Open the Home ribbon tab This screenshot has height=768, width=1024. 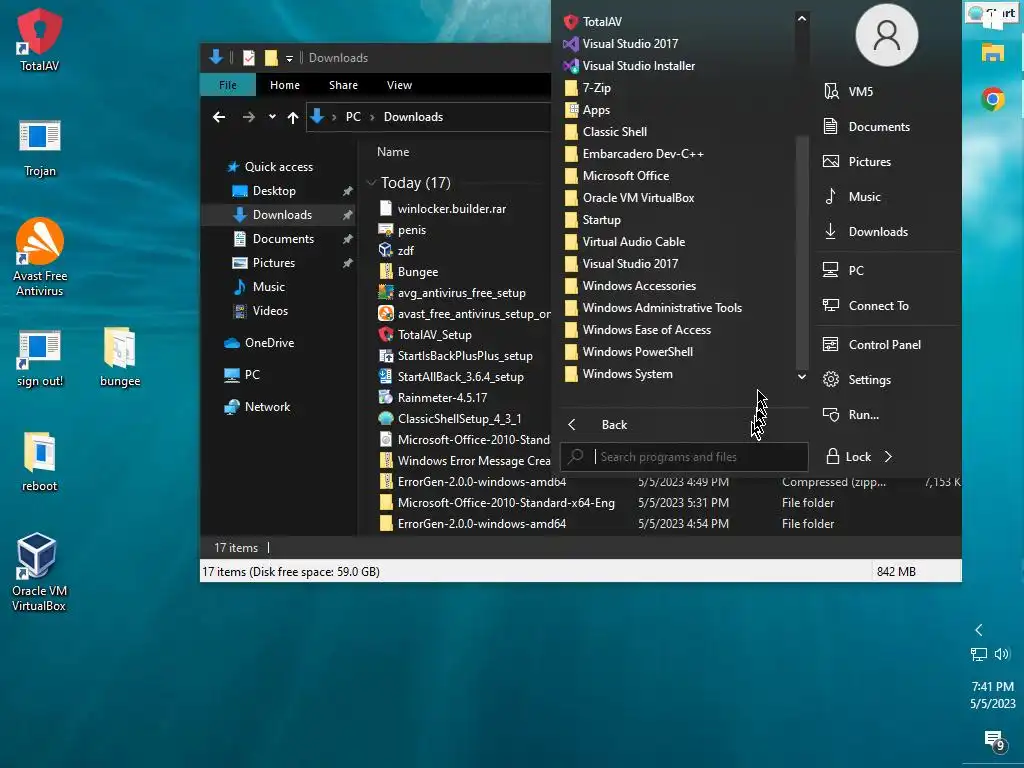(285, 85)
